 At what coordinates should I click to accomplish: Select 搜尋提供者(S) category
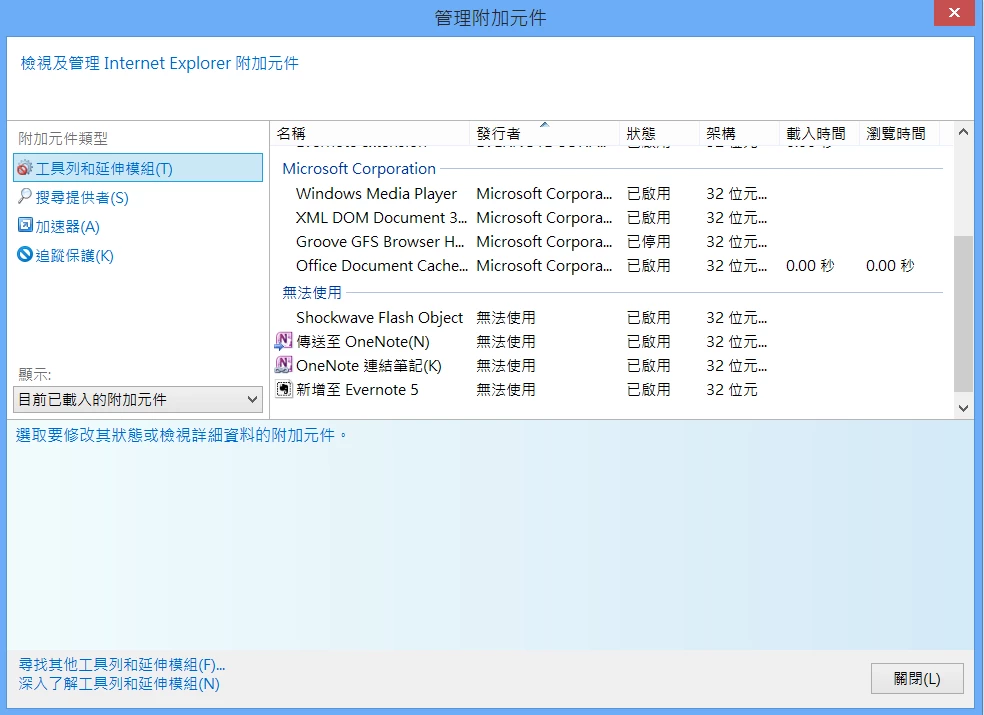click(82, 197)
